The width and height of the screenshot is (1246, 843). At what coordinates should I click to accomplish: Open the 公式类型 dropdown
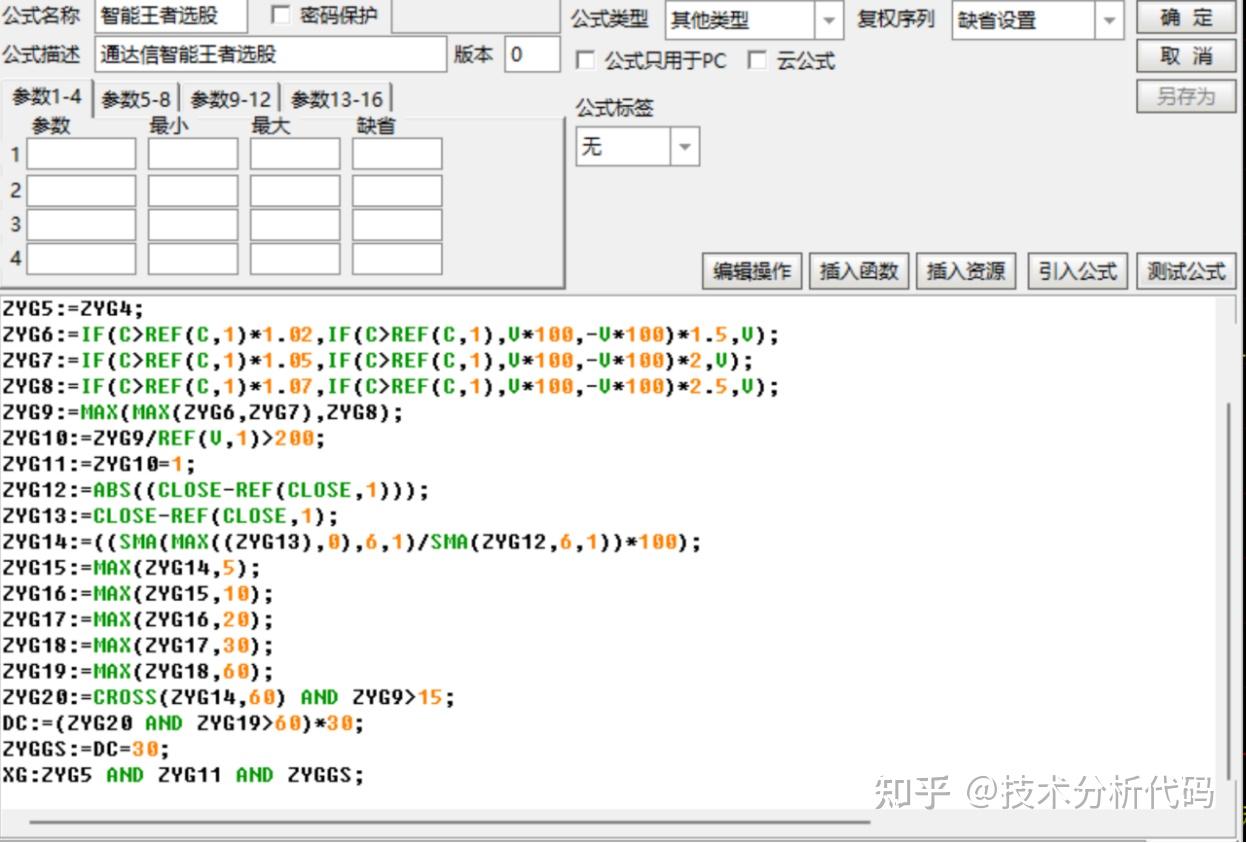point(829,20)
